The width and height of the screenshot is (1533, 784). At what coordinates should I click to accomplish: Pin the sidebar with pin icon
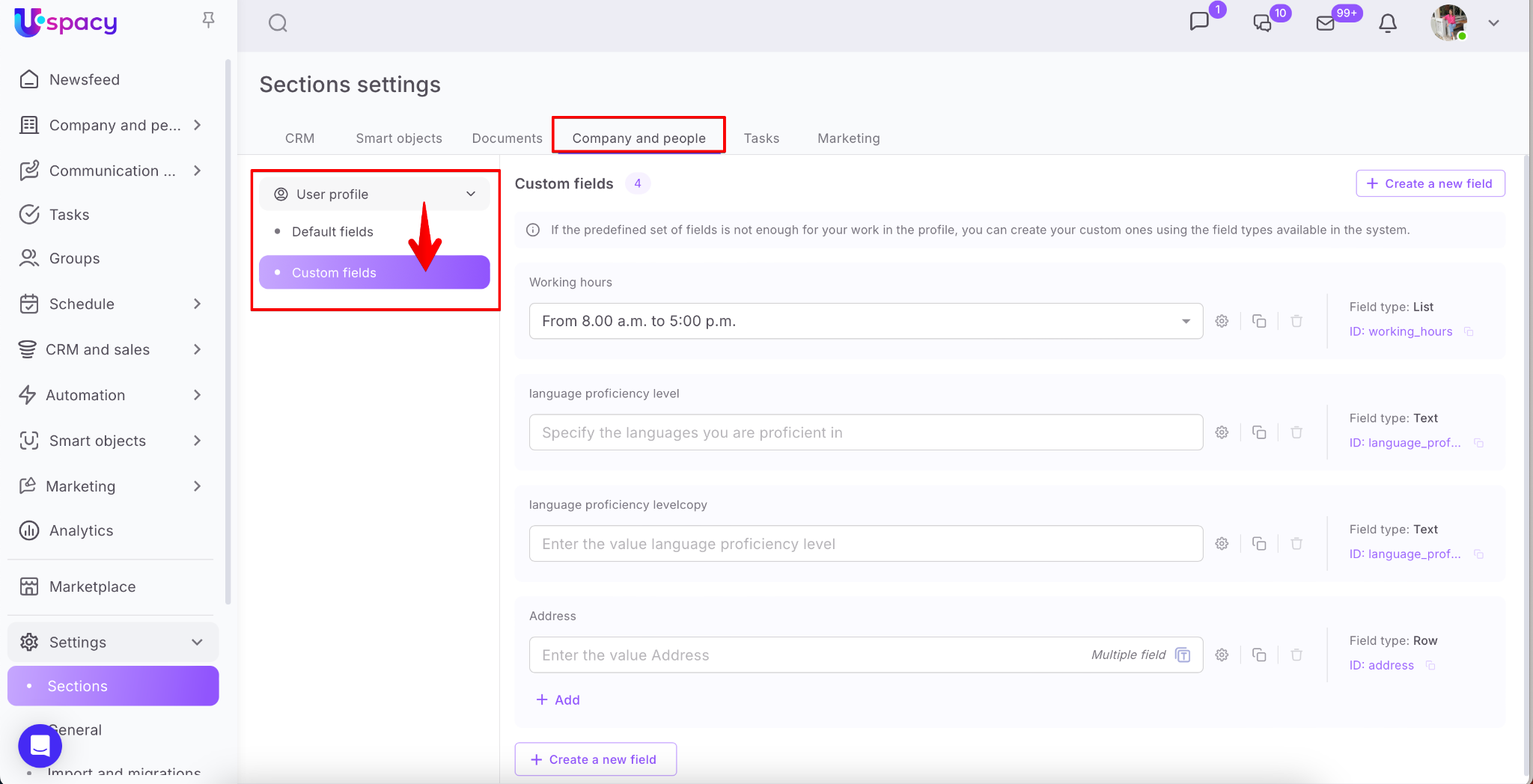[208, 20]
